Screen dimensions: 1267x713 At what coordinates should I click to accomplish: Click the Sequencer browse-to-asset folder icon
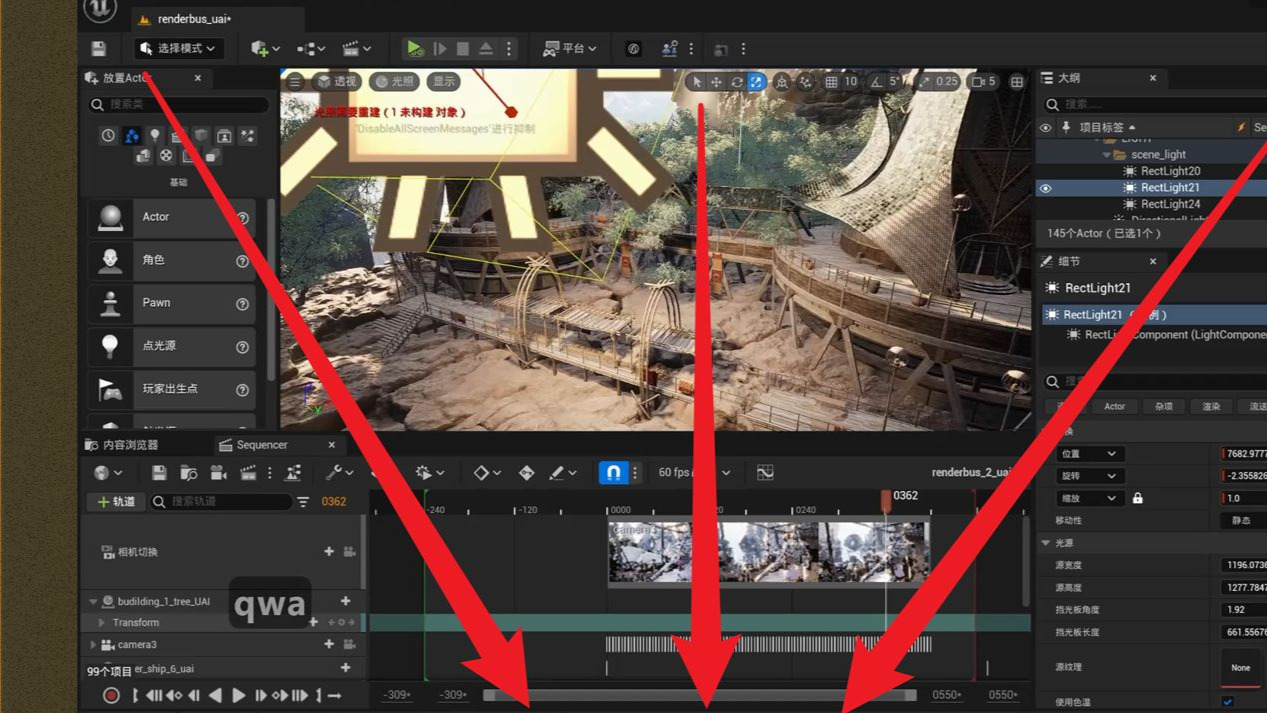click(x=188, y=473)
